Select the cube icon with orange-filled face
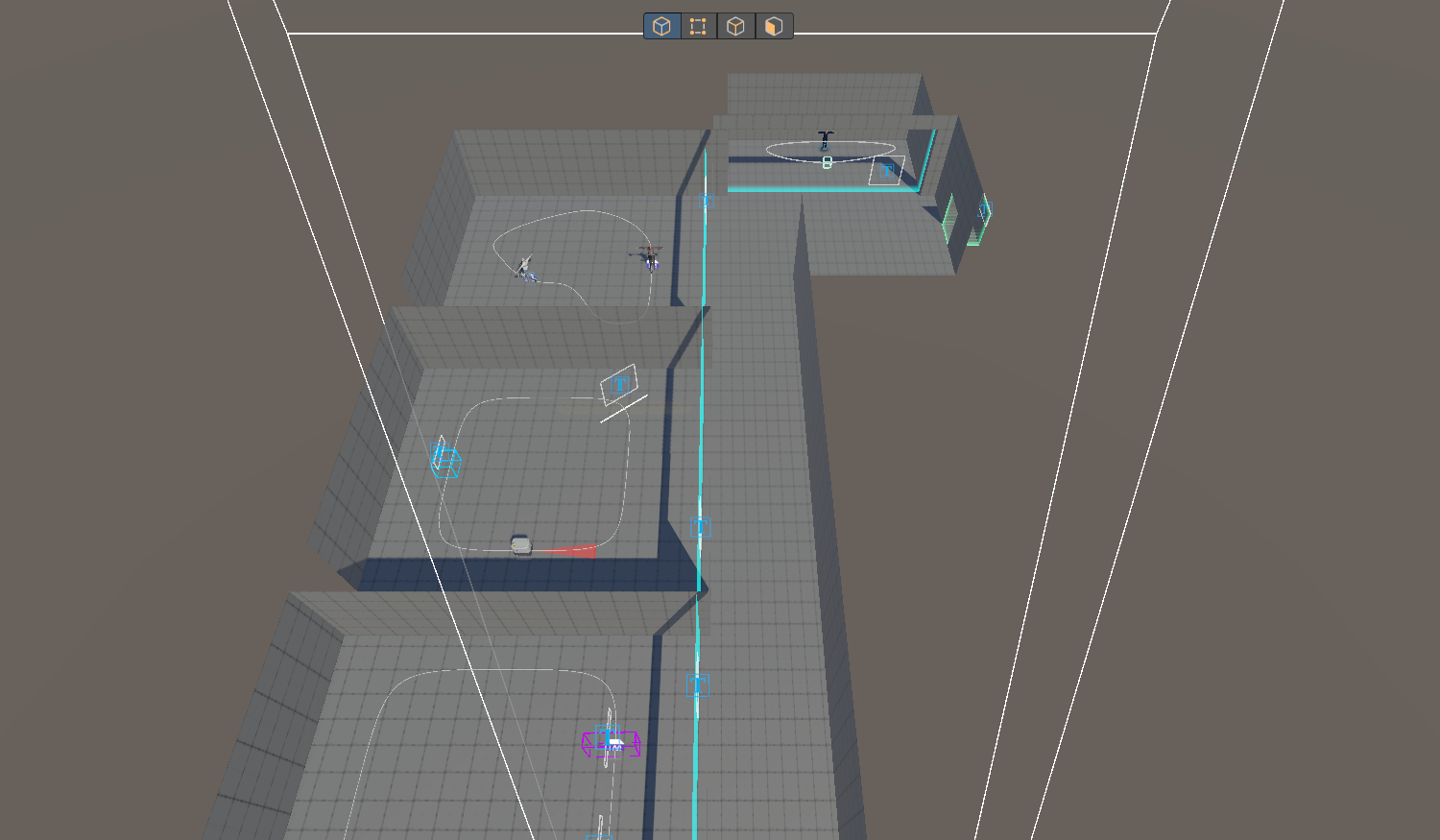1440x840 pixels. coord(774,26)
